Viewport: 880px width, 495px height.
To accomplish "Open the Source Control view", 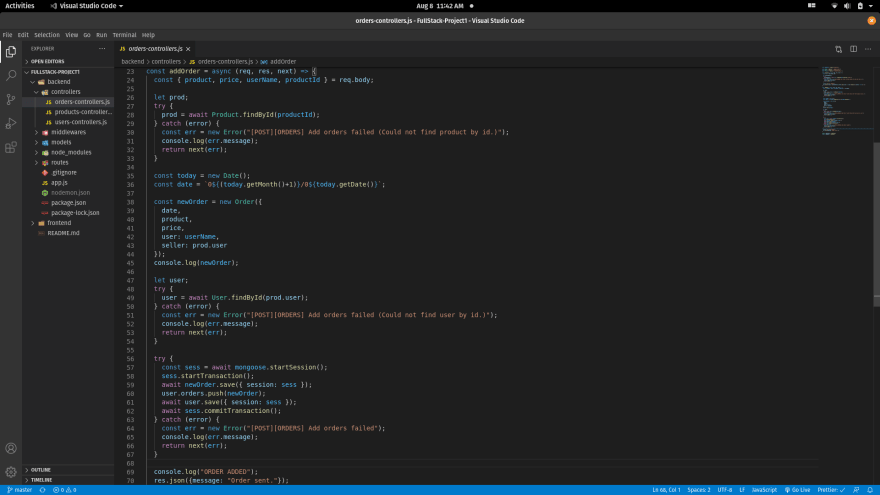I will point(11,99).
